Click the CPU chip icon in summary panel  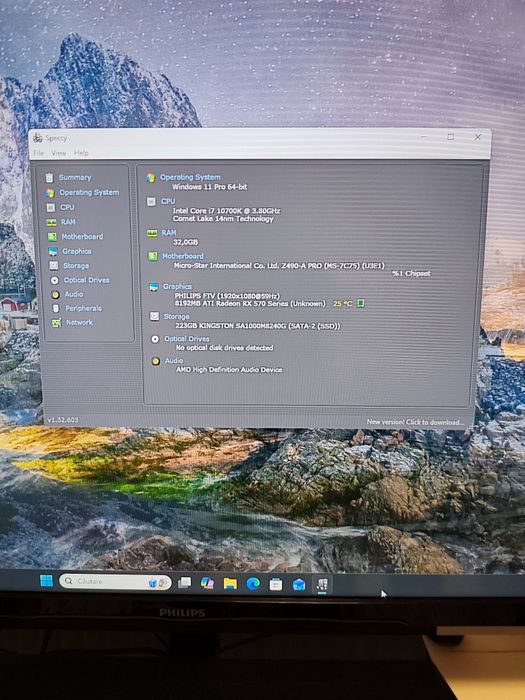[x=151, y=202]
